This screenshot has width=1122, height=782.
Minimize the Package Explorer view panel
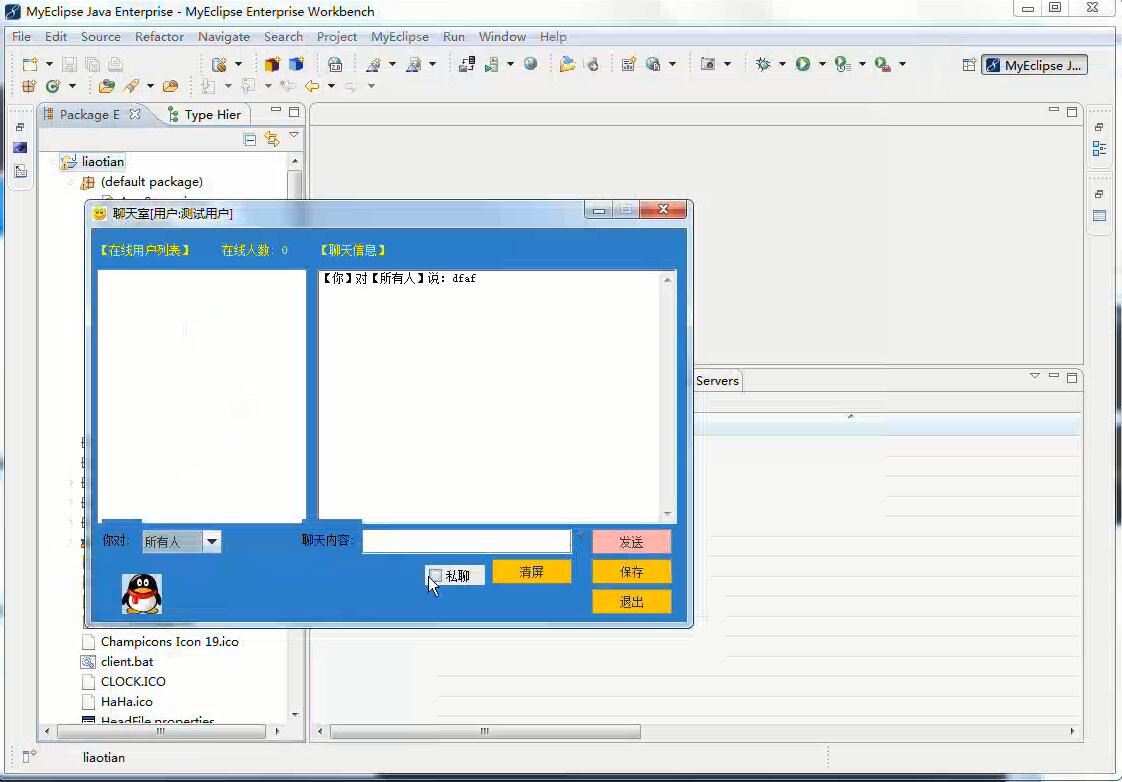276,111
